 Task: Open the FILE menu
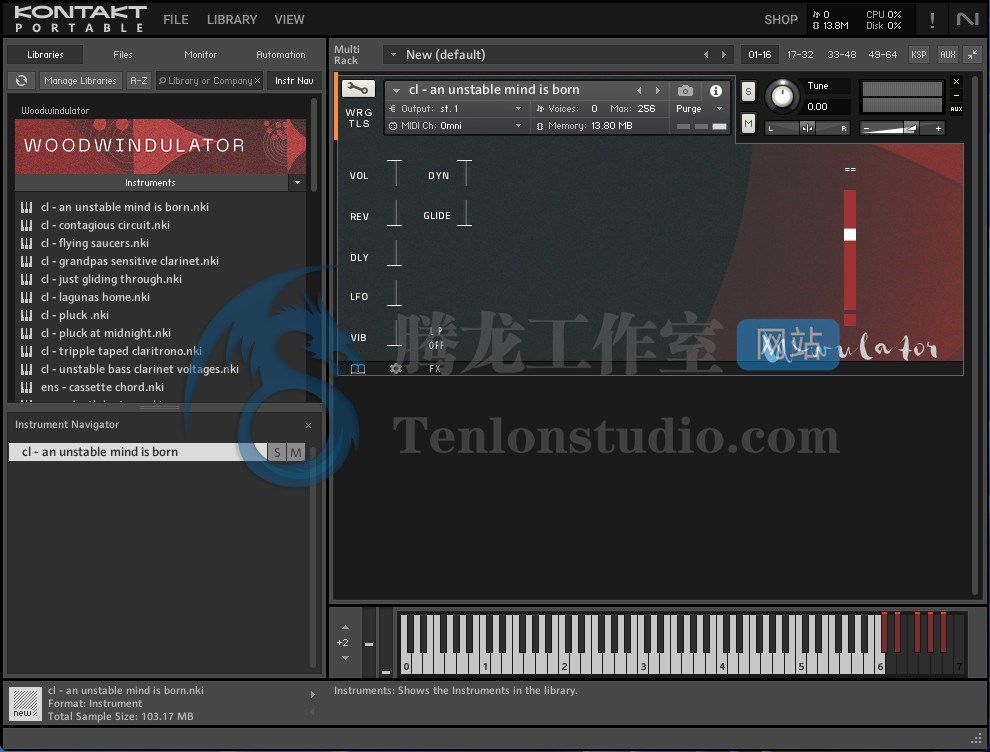pos(176,20)
